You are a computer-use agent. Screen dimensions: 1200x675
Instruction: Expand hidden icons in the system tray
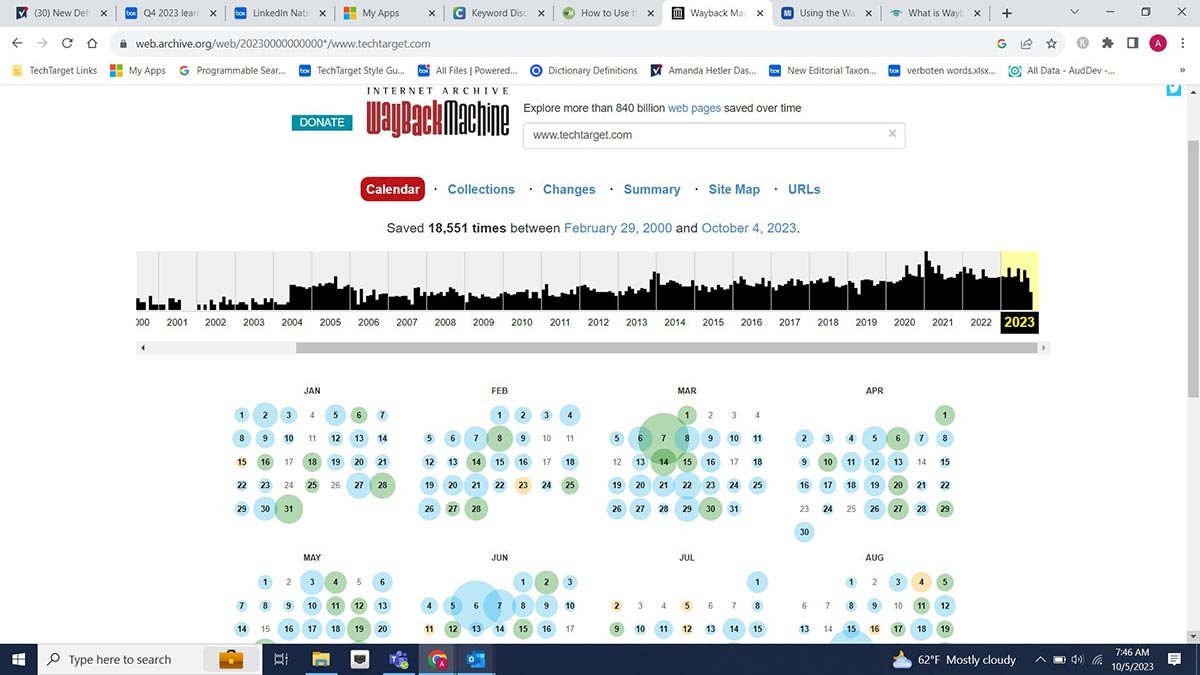(1040, 659)
